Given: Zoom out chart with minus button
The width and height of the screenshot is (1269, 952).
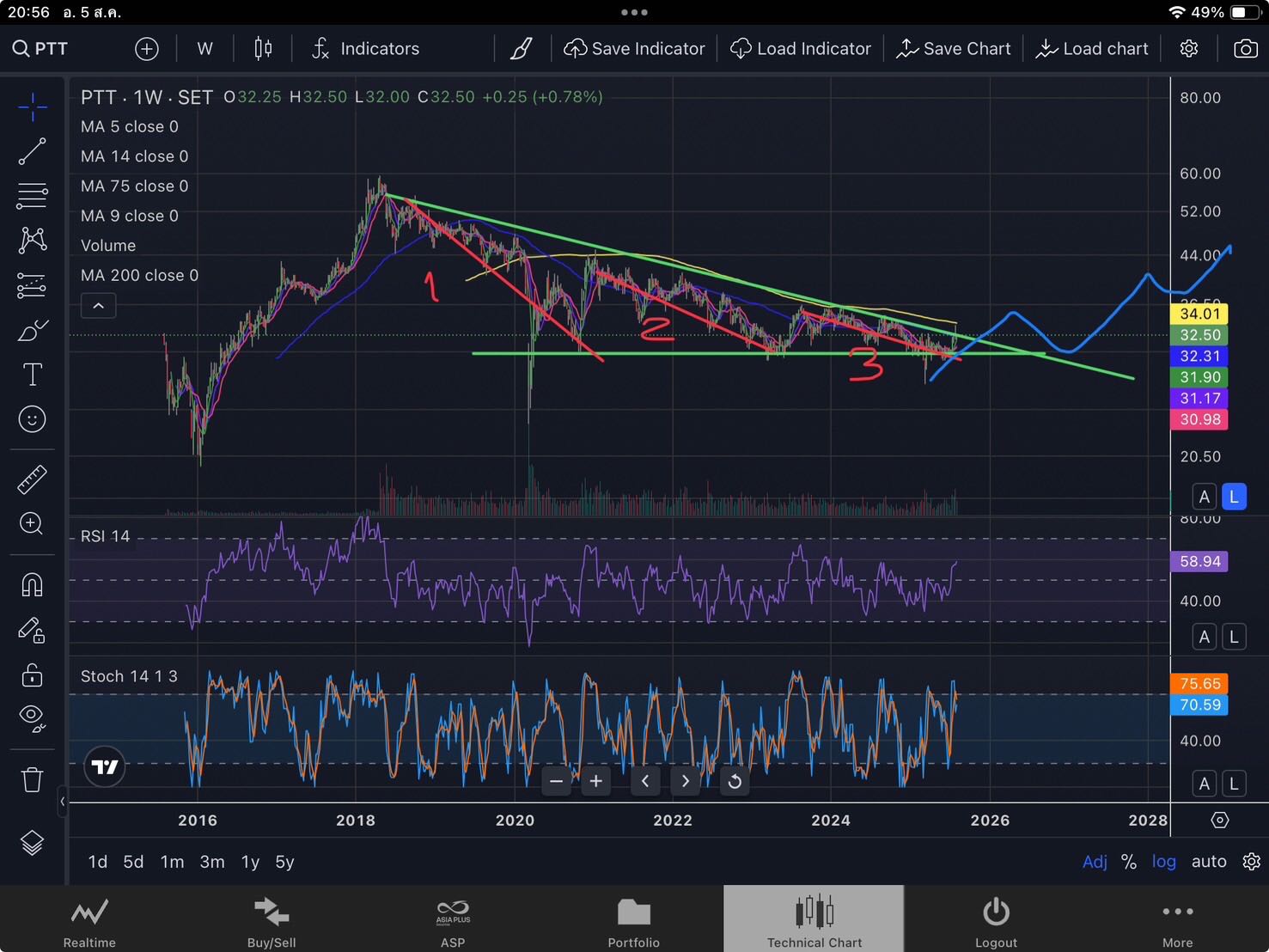Looking at the screenshot, I should [x=556, y=781].
